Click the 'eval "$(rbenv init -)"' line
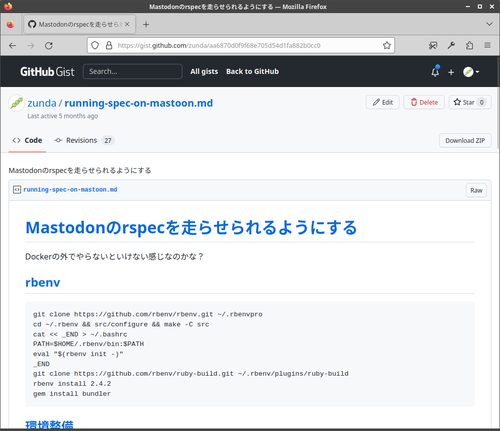 [x=78, y=354]
